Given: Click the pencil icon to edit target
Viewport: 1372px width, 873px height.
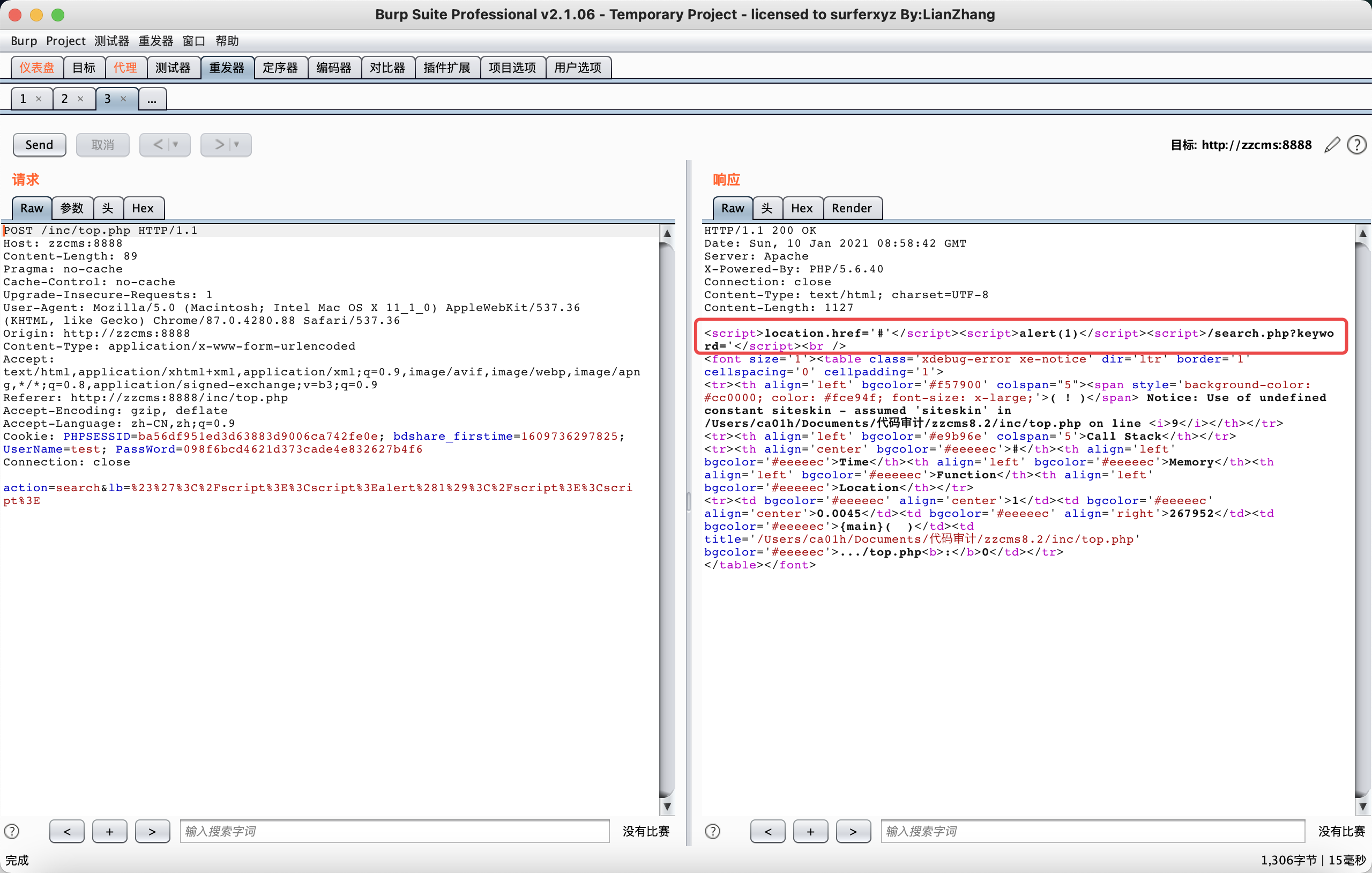Looking at the screenshot, I should coord(1332,145).
